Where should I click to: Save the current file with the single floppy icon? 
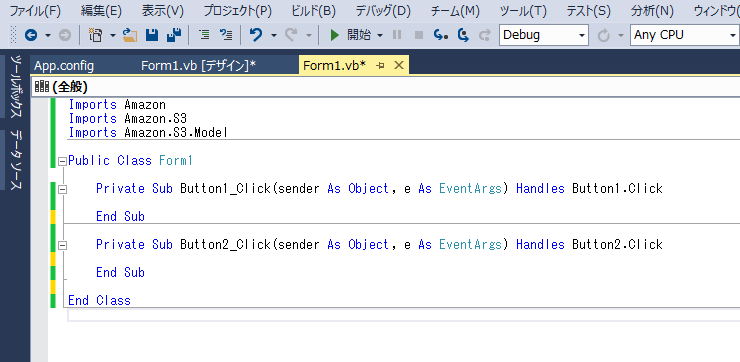151,35
